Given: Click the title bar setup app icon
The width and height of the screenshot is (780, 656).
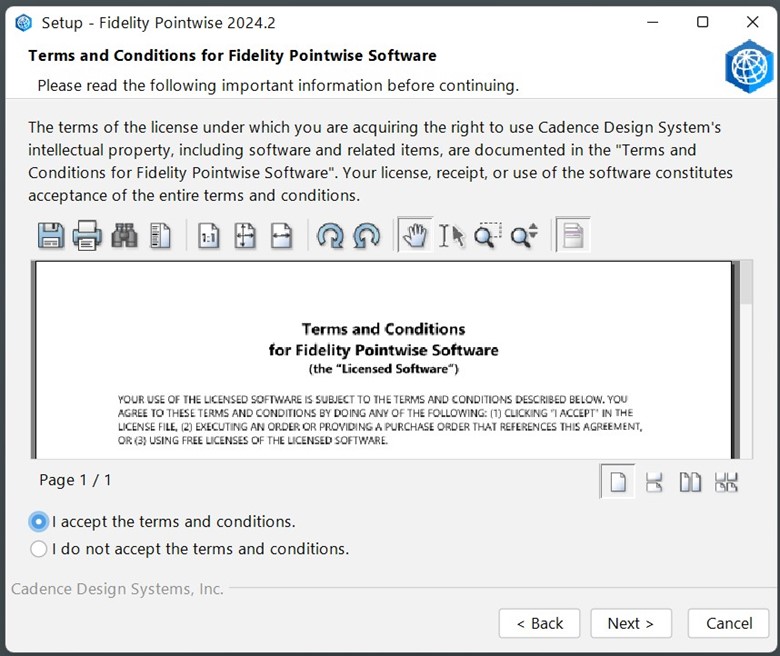Looking at the screenshot, I should 23,23.
